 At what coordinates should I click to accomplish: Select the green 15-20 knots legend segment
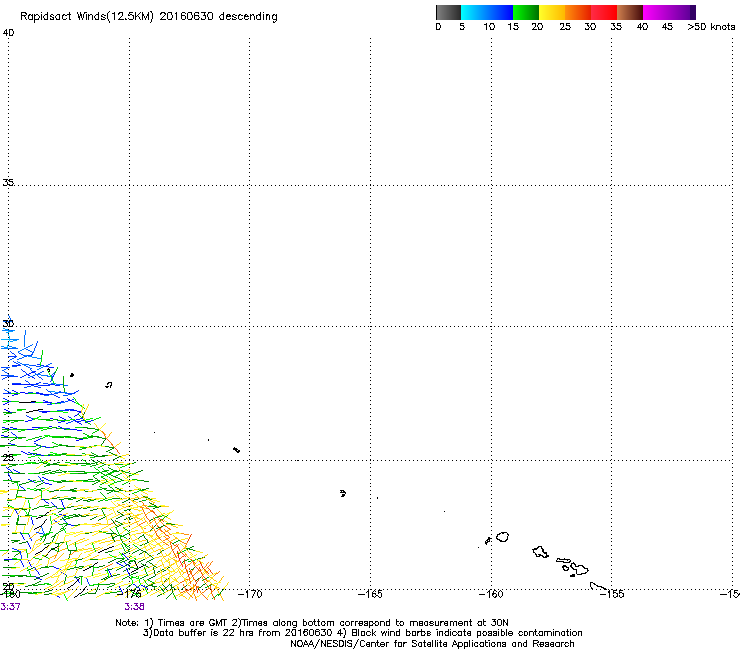[526, 12]
